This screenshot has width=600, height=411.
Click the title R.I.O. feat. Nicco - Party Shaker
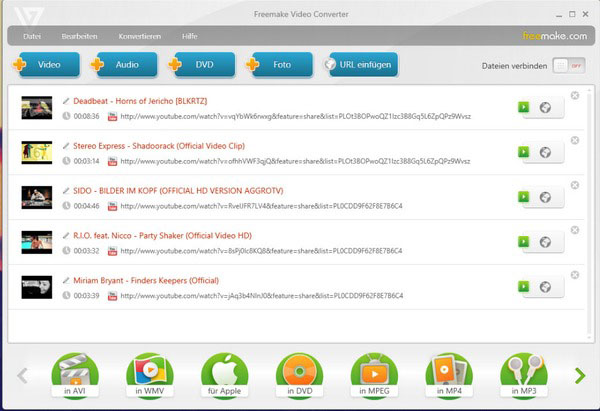pos(162,235)
